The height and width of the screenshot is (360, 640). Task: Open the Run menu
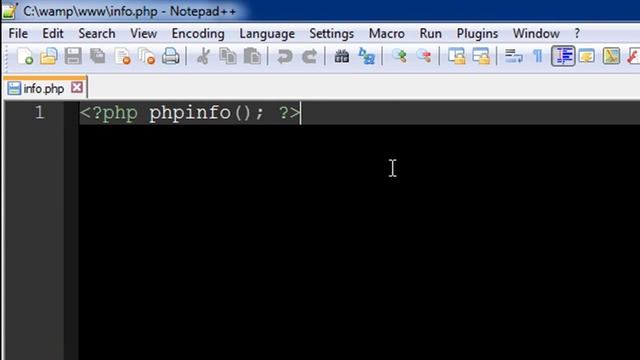click(431, 33)
